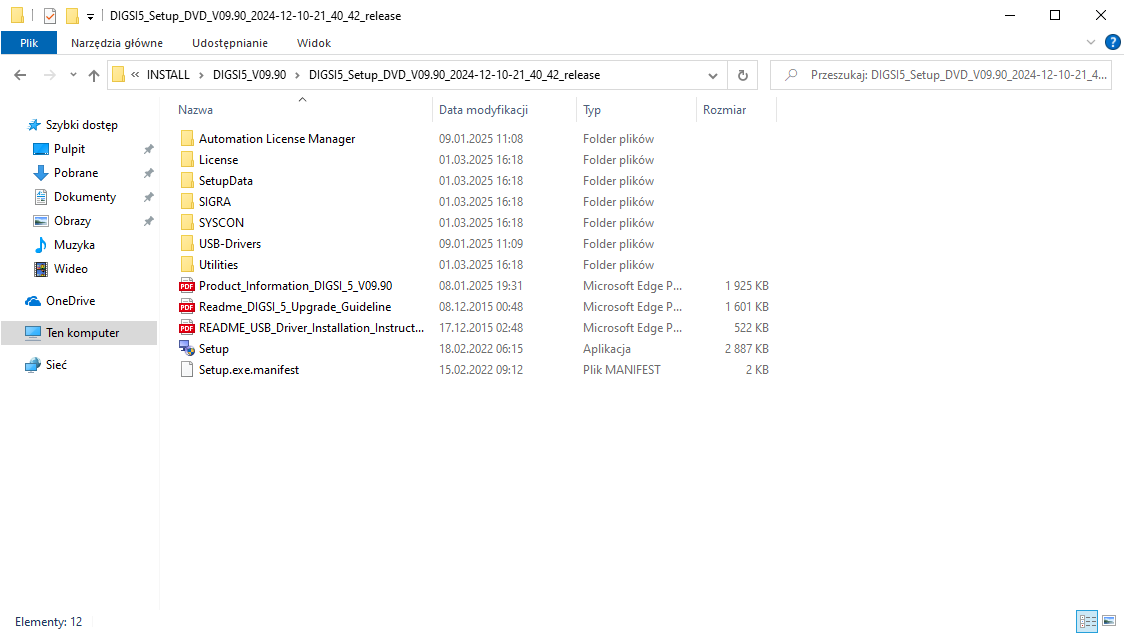Click New folder quick access icon
This screenshot has width=1125, height=634.
[x=72, y=15]
